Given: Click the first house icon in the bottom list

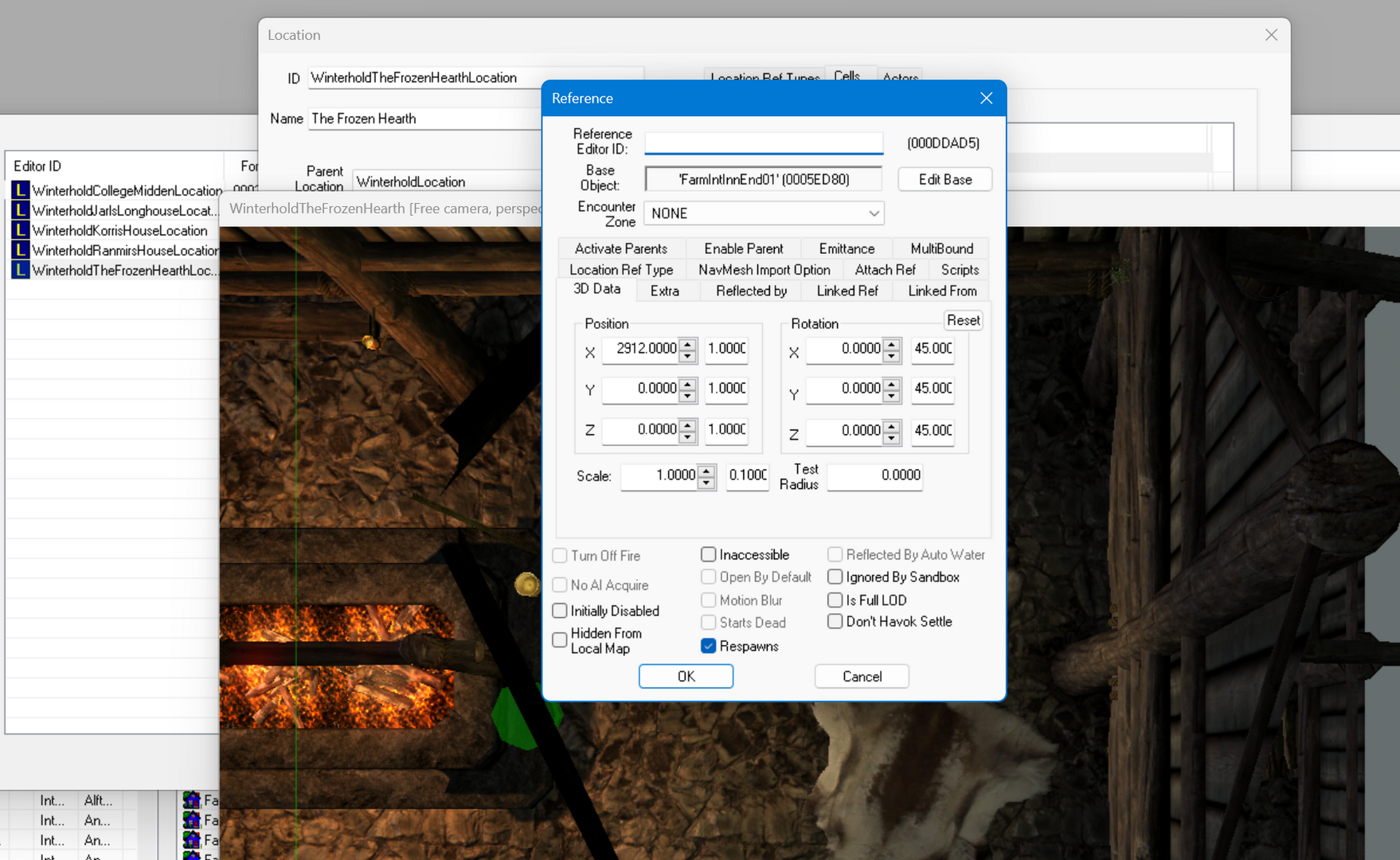Looking at the screenshot, I should (191, 799).
